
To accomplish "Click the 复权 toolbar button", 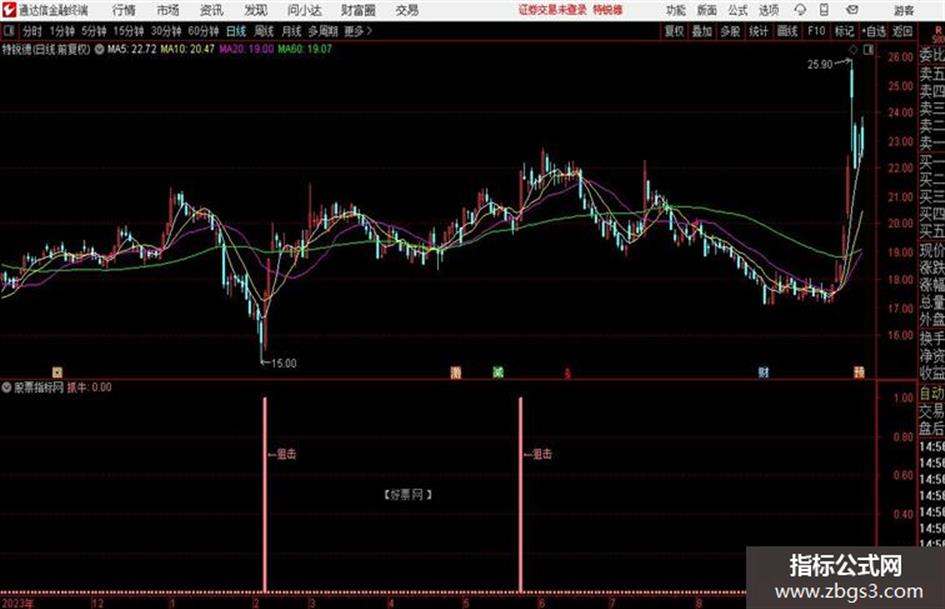I will click(x=674, y=31).
